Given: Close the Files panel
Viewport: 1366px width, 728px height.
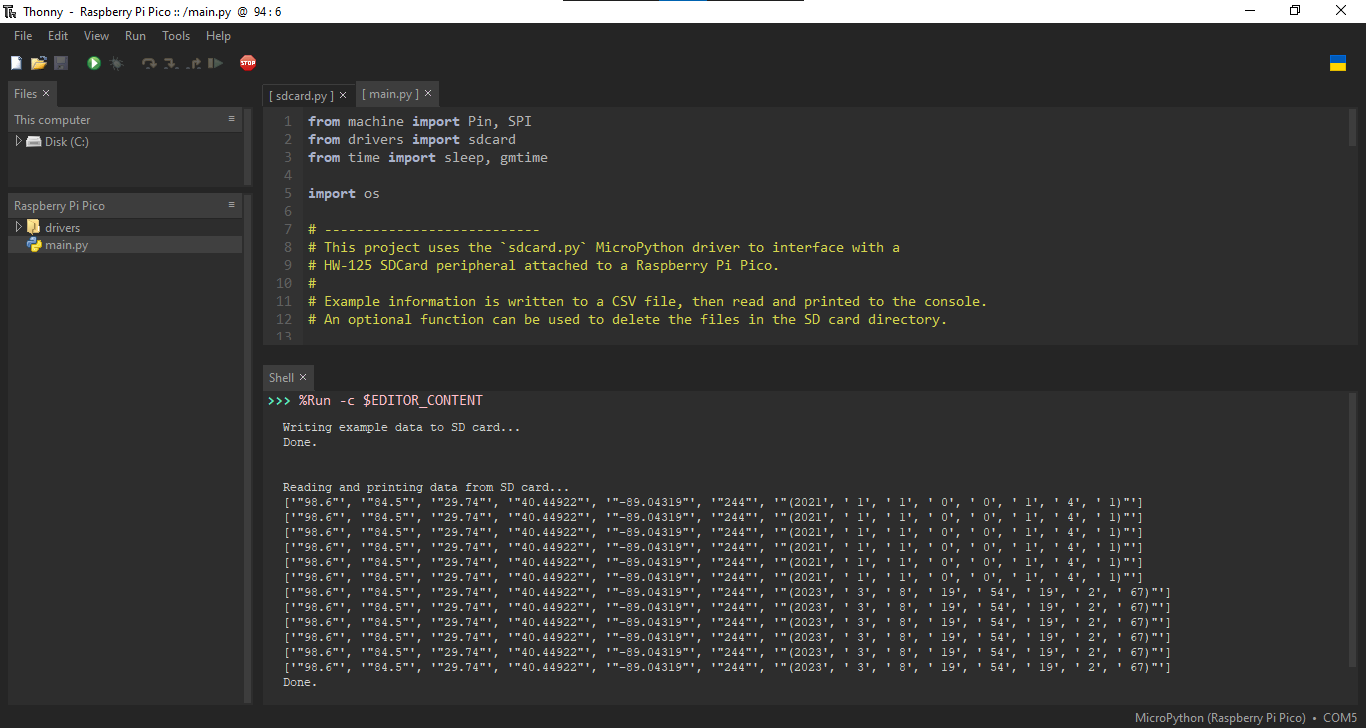Looking at the screenshot, I should [46, 94].
